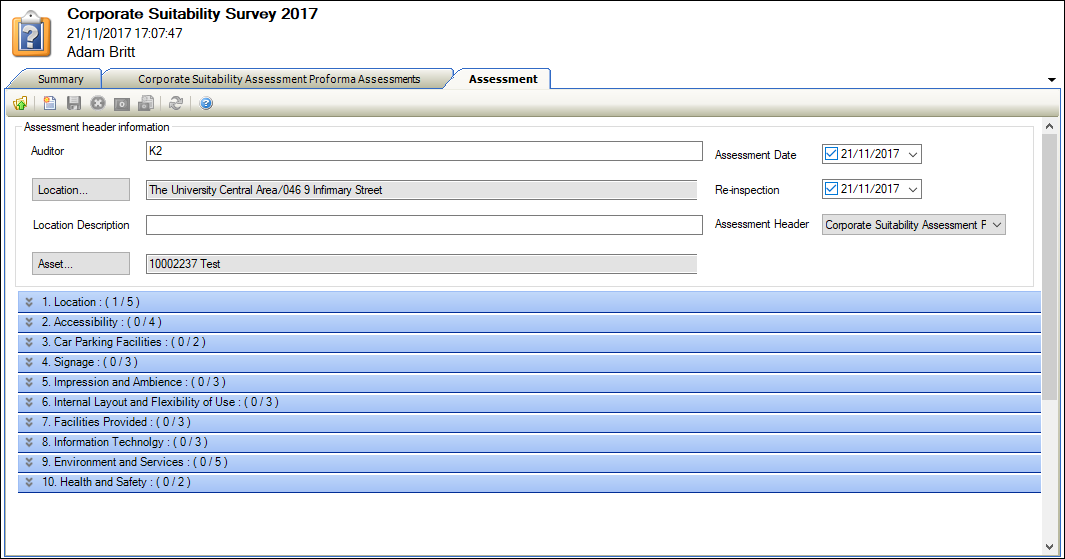Image resolution: width=1065 pixels, height=559 pixels.
Task: Click the New document toolbar icon
Action: (50, 103)
